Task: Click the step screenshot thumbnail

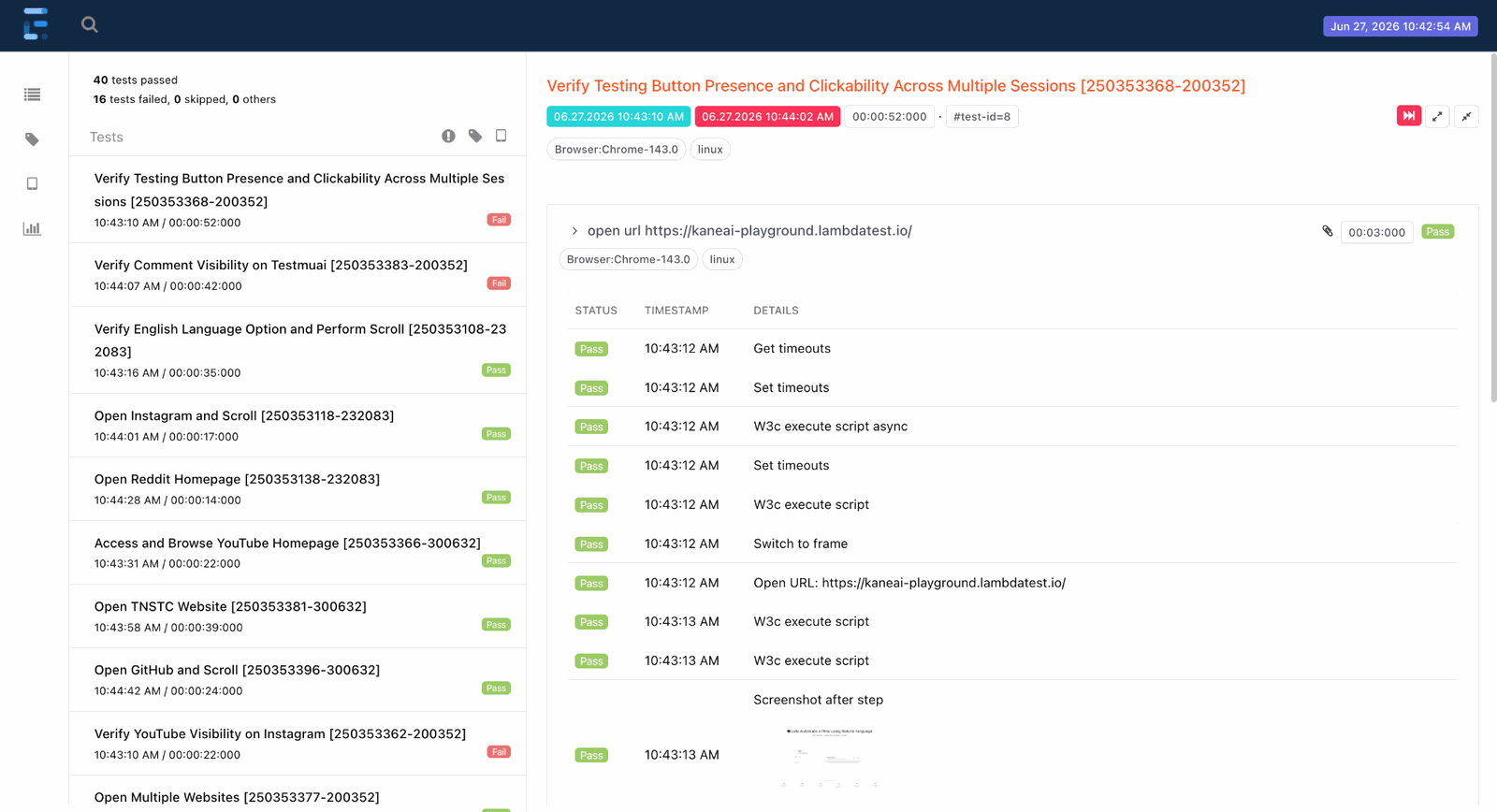Action: pyautogui.click(x=829, y=758)
